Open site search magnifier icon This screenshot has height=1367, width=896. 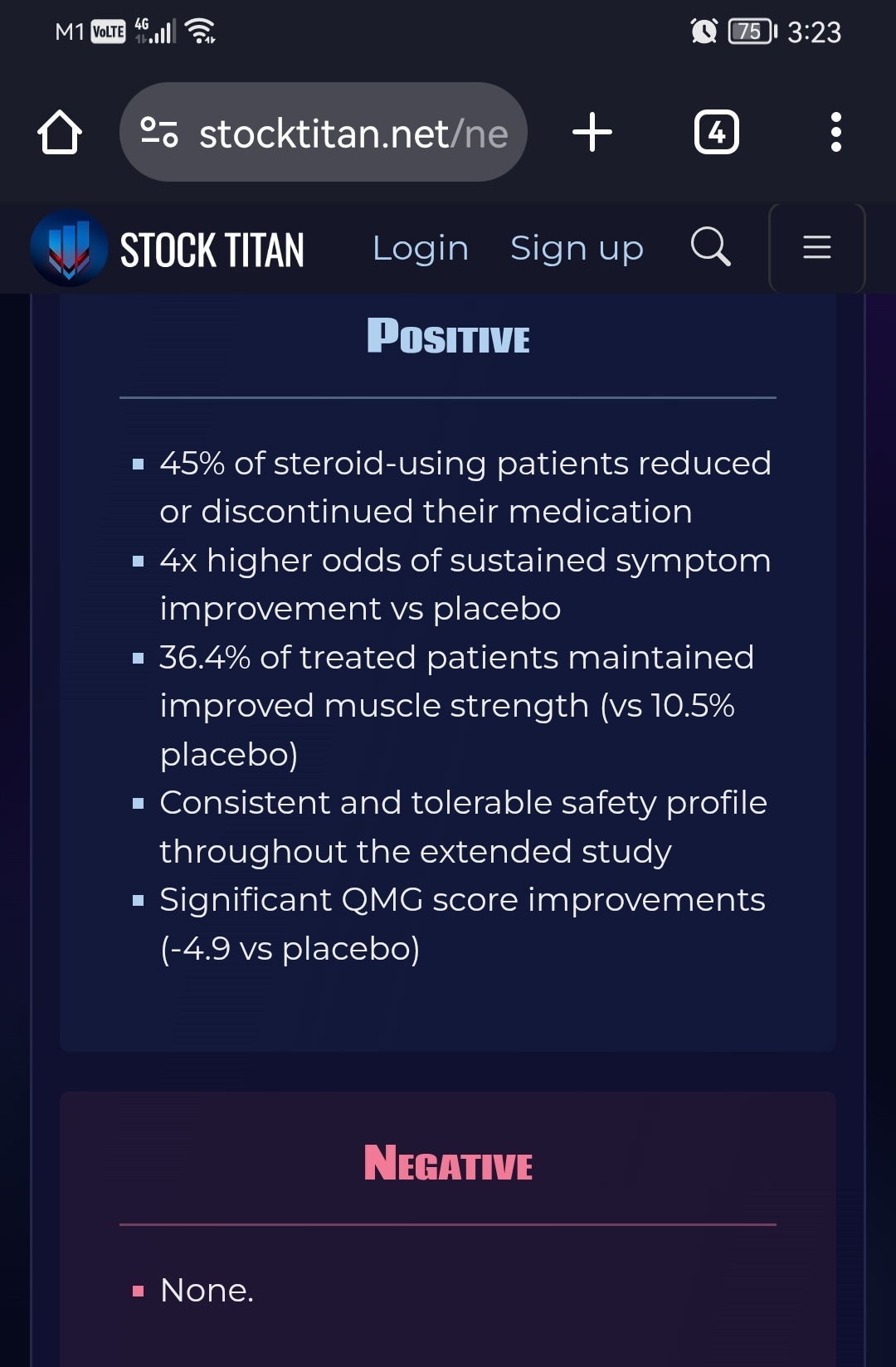click(711, 247)
